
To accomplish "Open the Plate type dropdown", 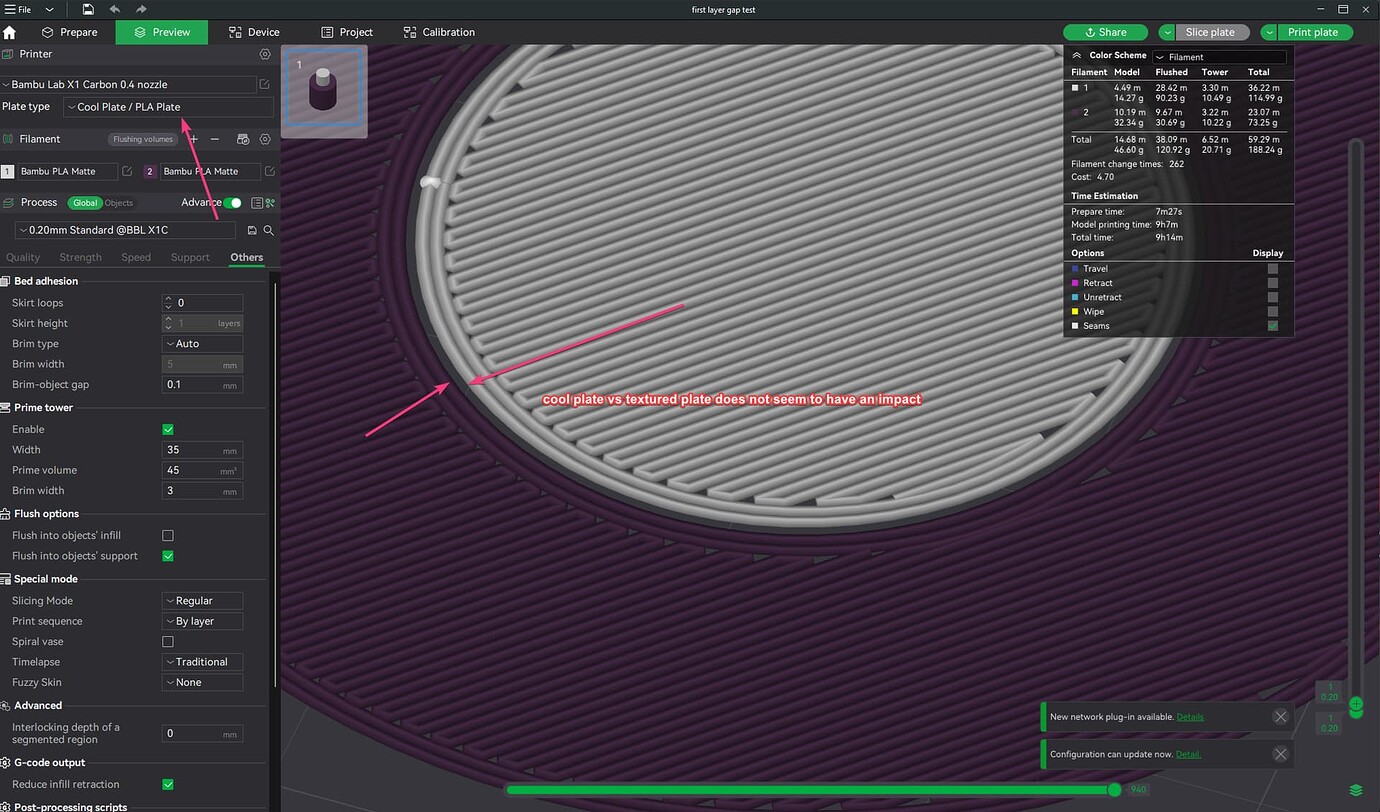I will [x=168, y=107].
